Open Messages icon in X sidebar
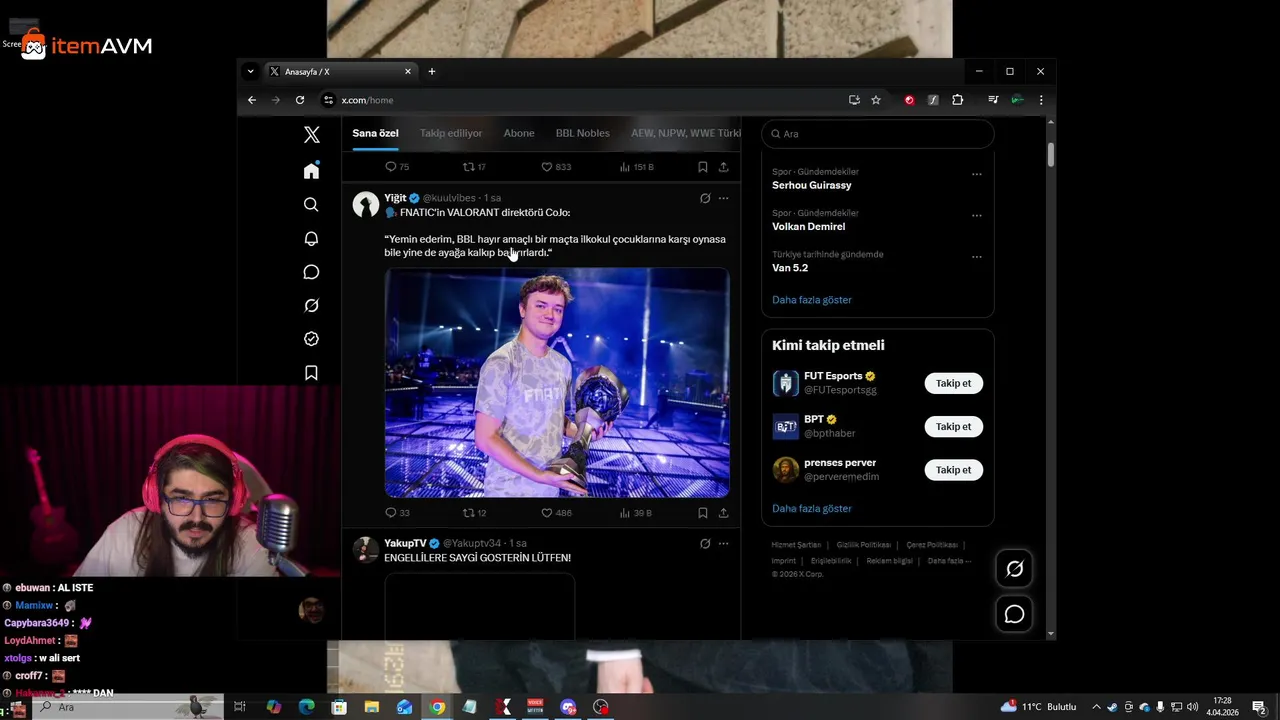Screen dimensions: 1280x720 tap(311, 272)
